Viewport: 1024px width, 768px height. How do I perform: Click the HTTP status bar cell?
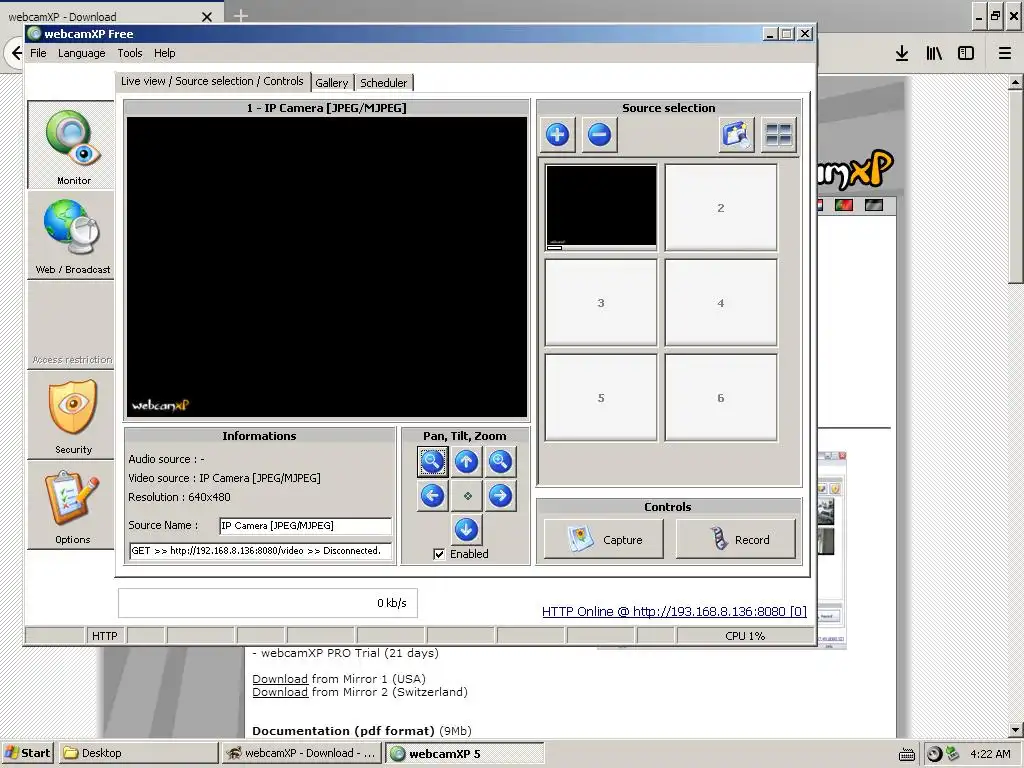tap(104, 635)
